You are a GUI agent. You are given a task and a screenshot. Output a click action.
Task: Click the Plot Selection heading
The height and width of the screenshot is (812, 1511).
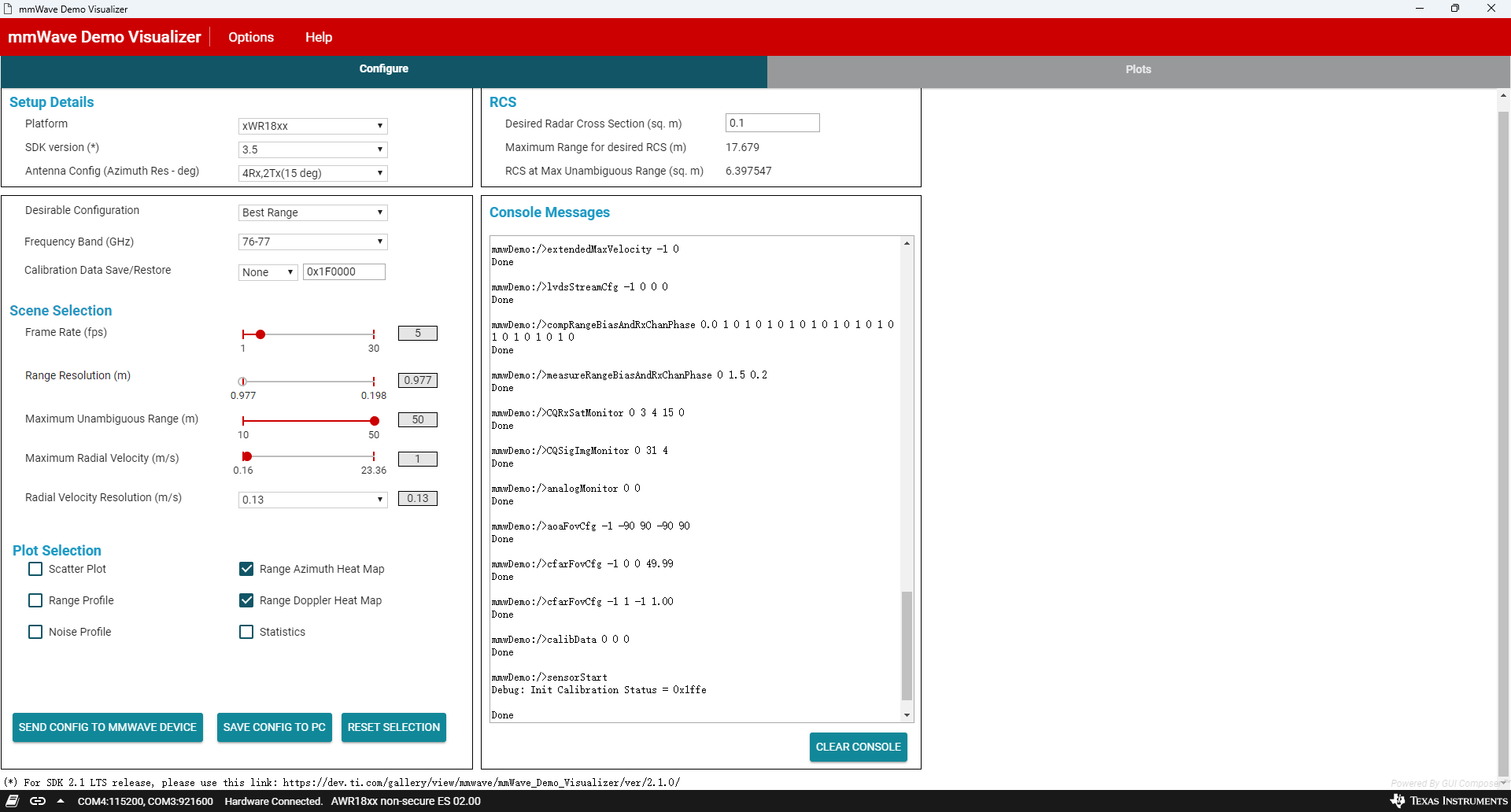[x=57, y=551]
